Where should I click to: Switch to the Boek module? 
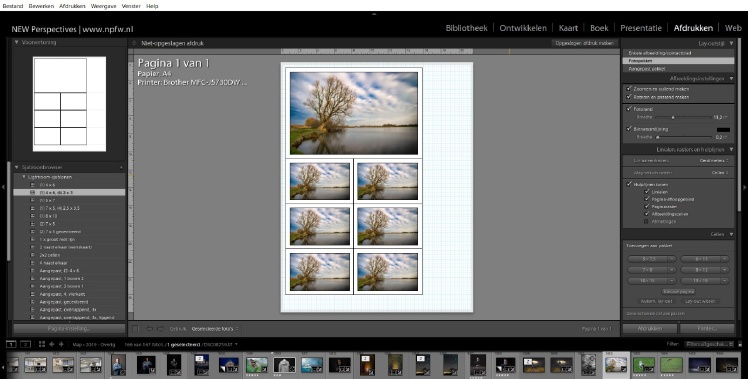pyautogui.click(x=599, y=28)
